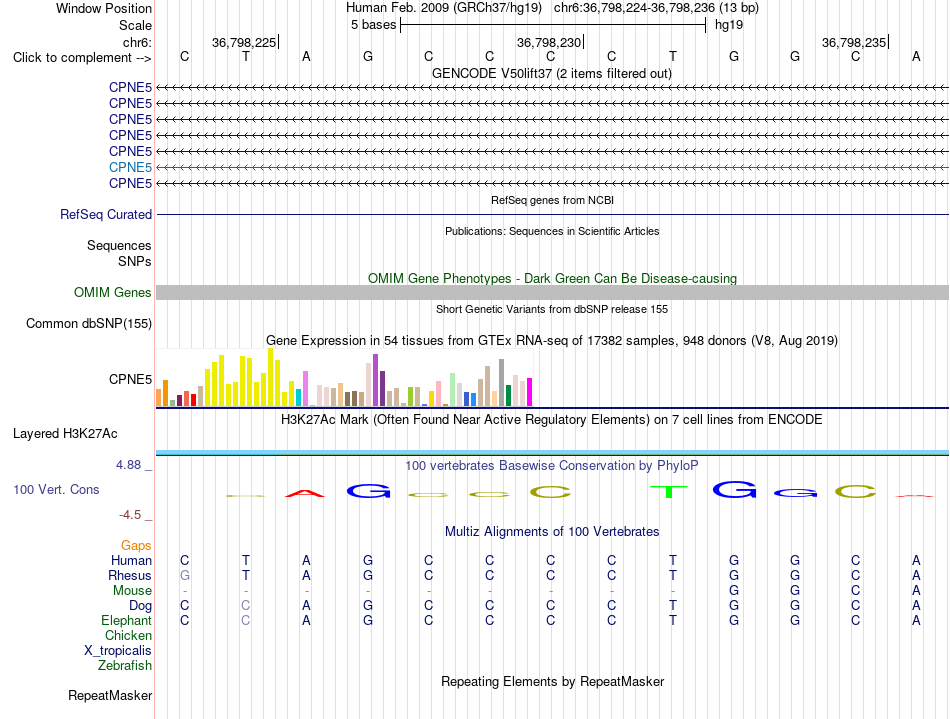Click the faded C in the Dog row
The height and width of the screenshot is (719, 950).
(245, 606)
